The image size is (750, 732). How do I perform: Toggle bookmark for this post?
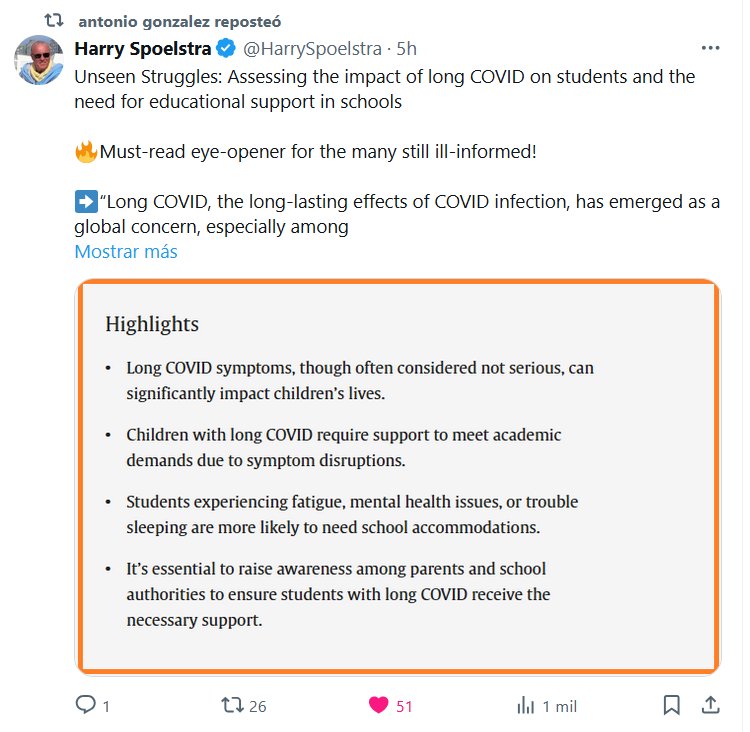(672, 705)
